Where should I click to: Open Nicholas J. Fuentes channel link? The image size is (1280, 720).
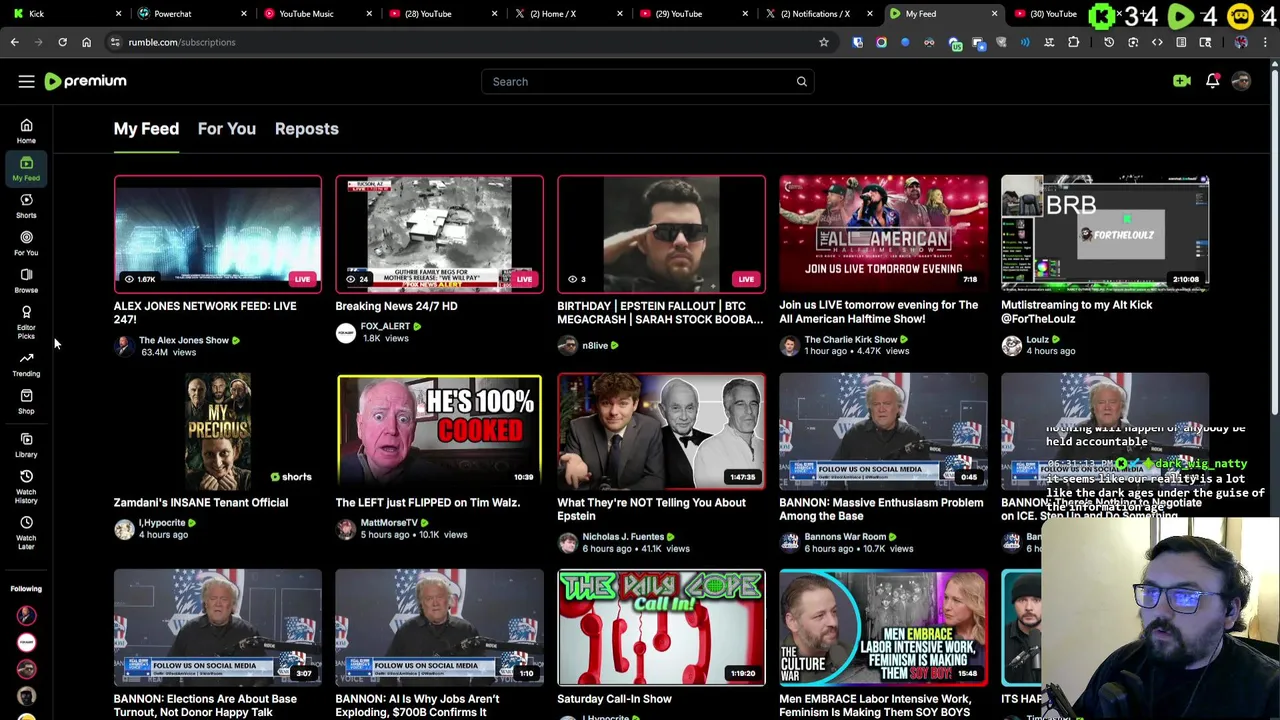pyautogui.click(x=623, y=537)
